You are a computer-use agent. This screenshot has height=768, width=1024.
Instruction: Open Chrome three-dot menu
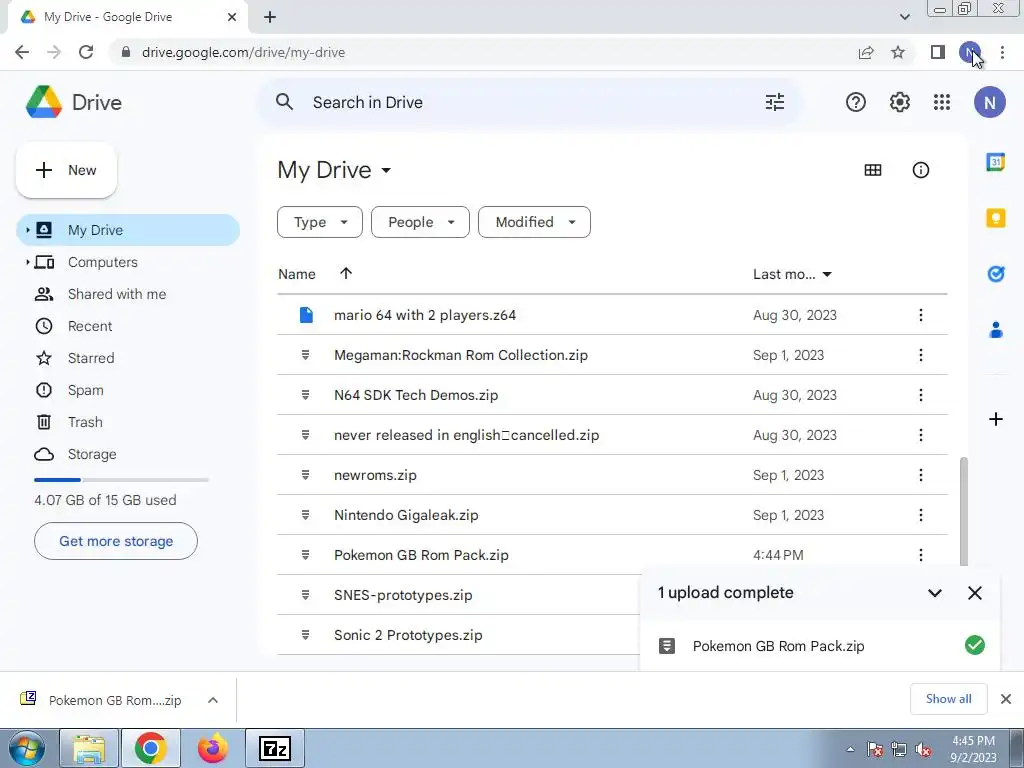coord(1002,52)
